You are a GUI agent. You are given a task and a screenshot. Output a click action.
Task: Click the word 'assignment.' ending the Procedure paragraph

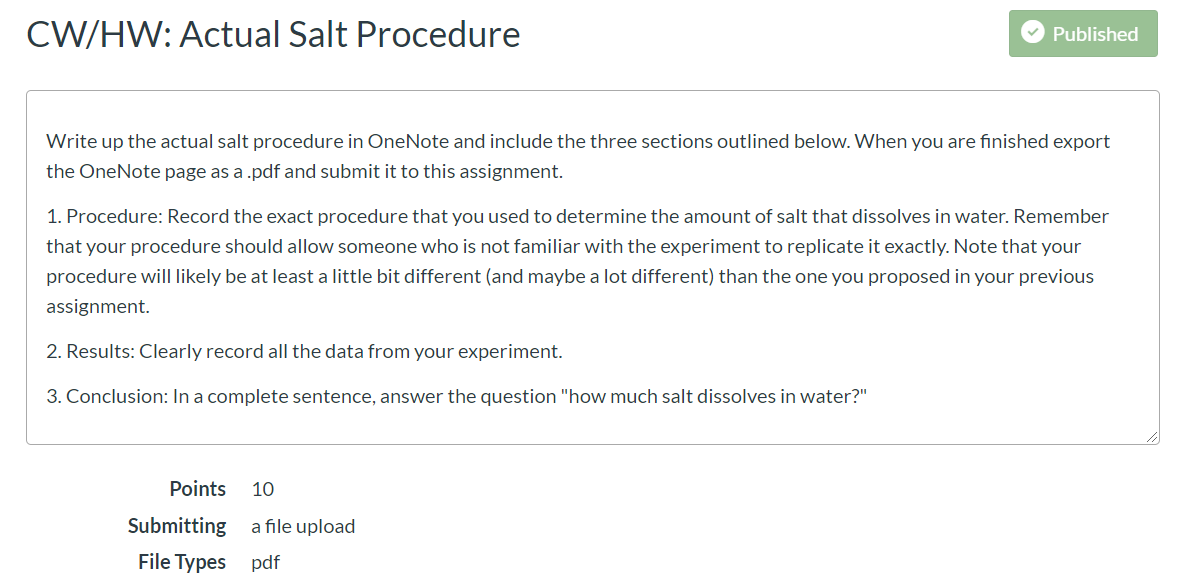tap(97, 306)
